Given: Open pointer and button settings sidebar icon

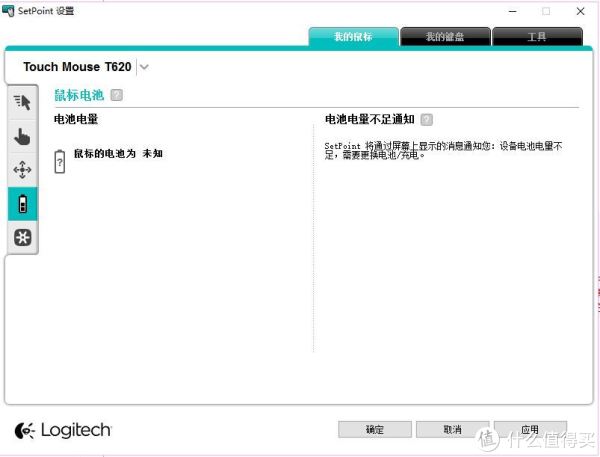Looking at the screenshot, I should click(x=22, y=103).
